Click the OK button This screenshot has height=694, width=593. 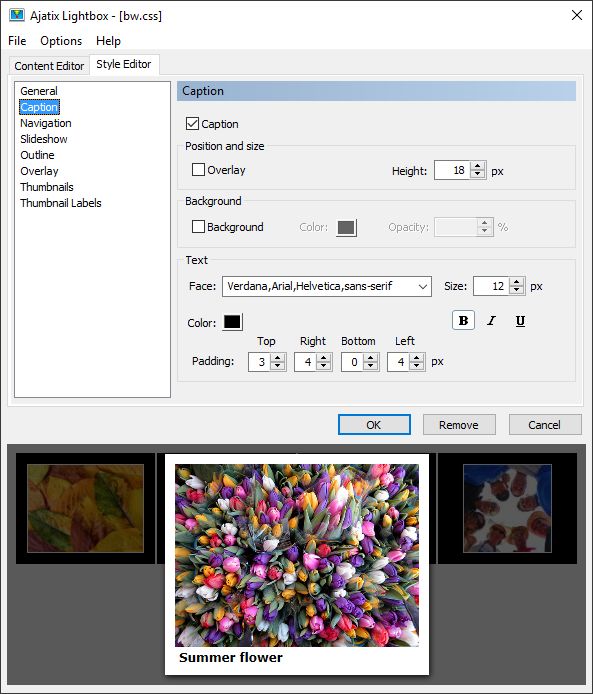pyautogui.click(x=374, y=424)
